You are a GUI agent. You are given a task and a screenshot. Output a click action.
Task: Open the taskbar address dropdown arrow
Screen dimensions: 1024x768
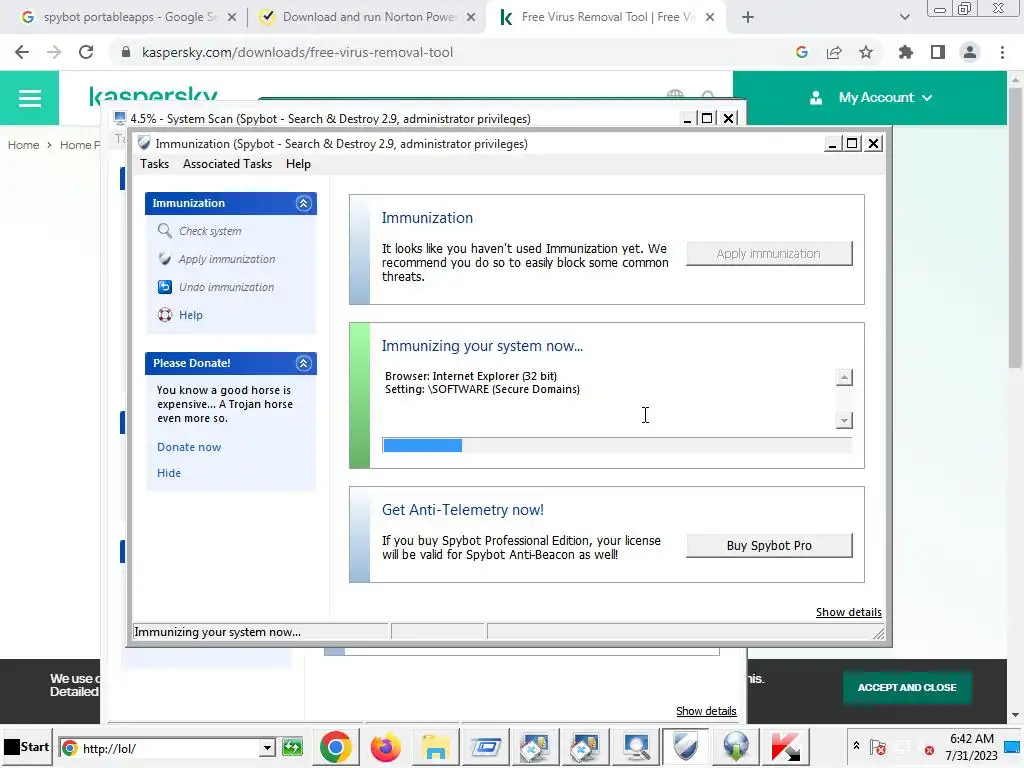click(266, 748)
